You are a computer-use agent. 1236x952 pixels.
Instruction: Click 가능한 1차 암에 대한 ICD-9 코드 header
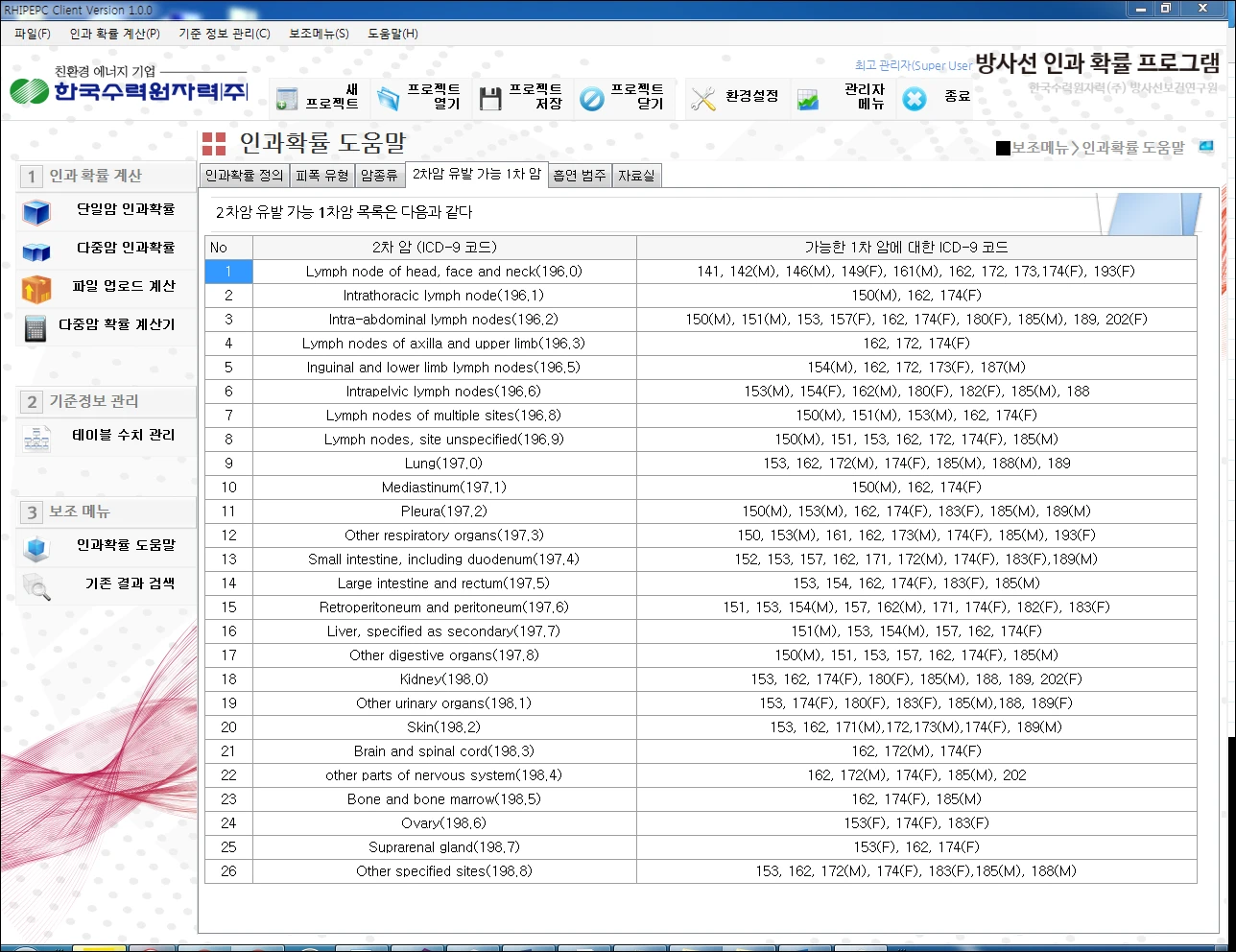pos(916,248)
